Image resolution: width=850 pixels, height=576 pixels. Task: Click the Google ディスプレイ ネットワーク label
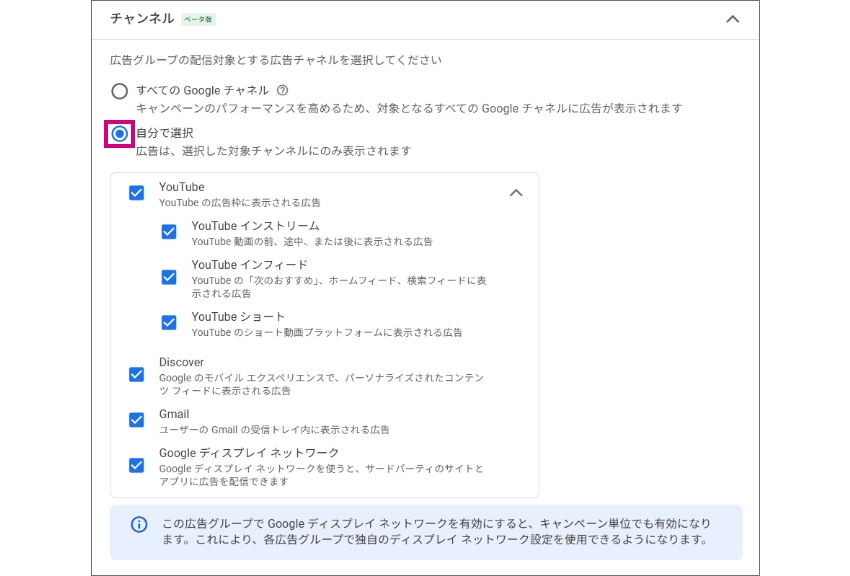(249, 453)
